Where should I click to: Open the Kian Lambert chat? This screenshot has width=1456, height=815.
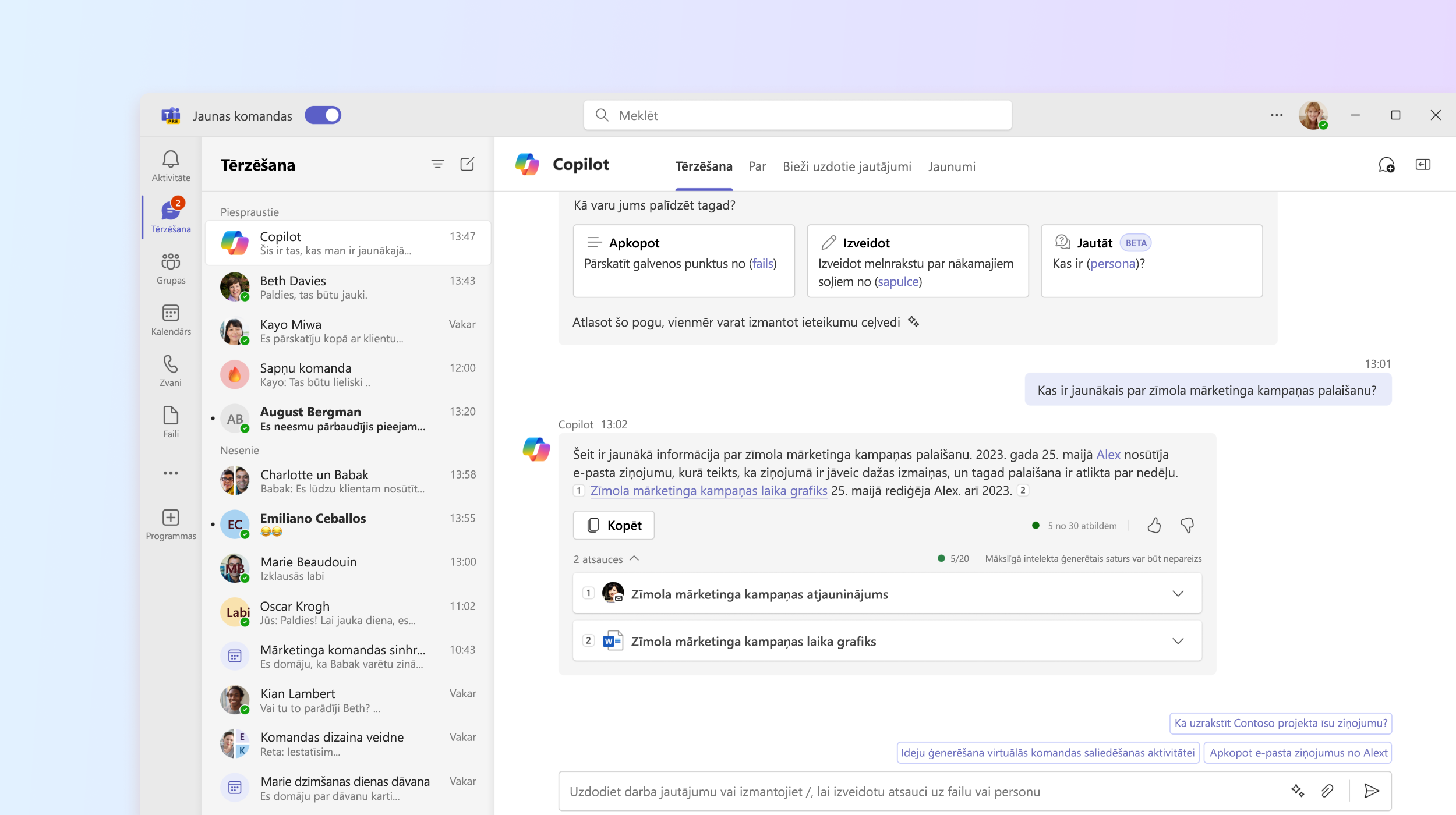click(x=348, y=700)
